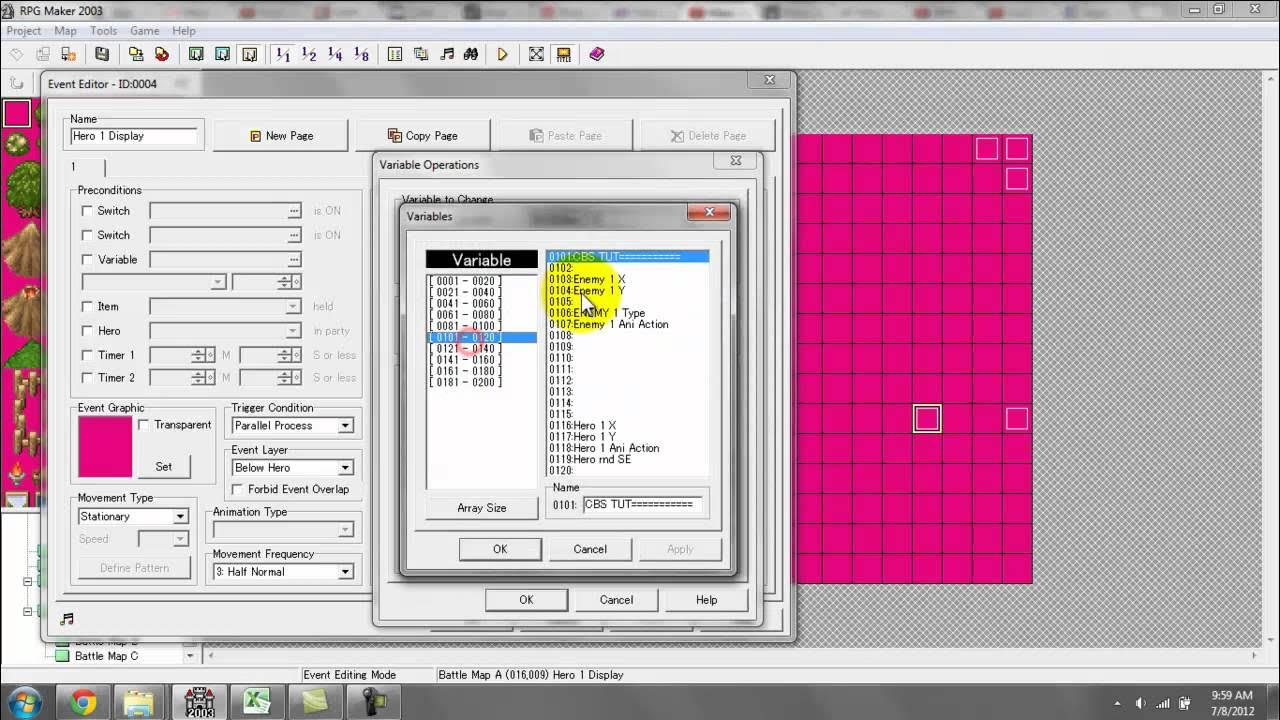Click the Close Project toolbar icon
1280x720 pixels.
[69, 54]
